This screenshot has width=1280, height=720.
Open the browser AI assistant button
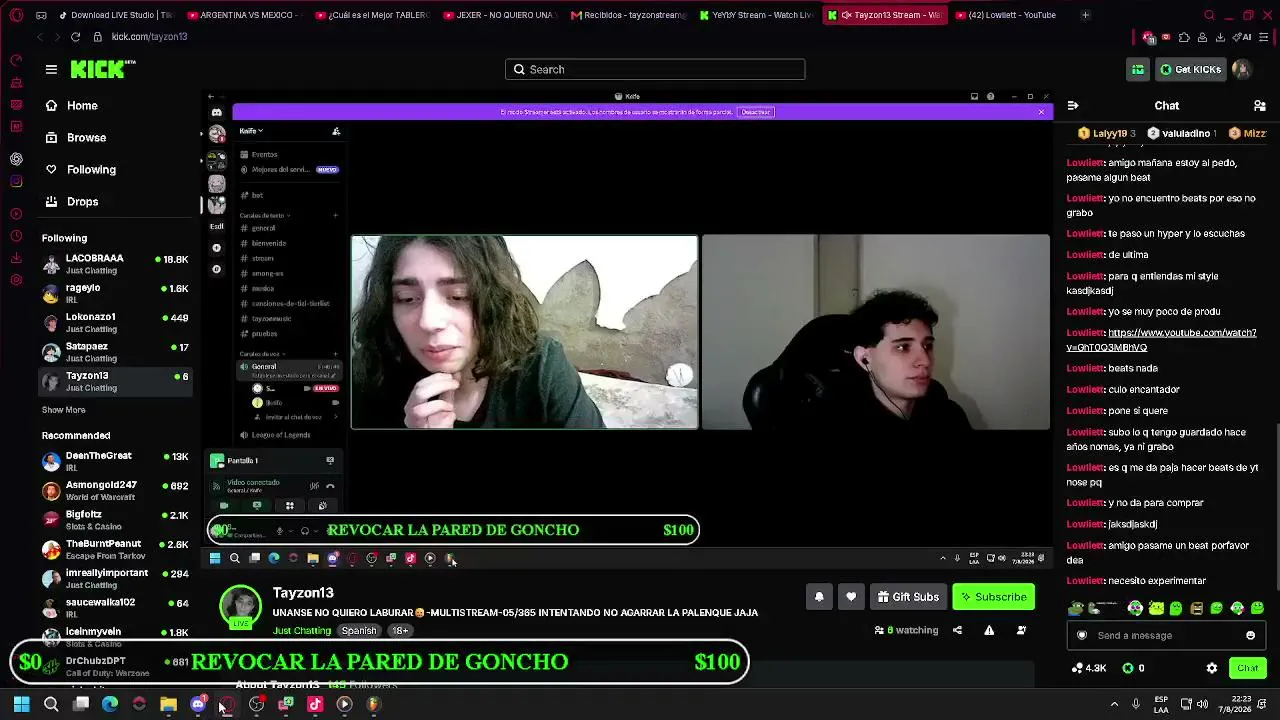(1243, 37)
